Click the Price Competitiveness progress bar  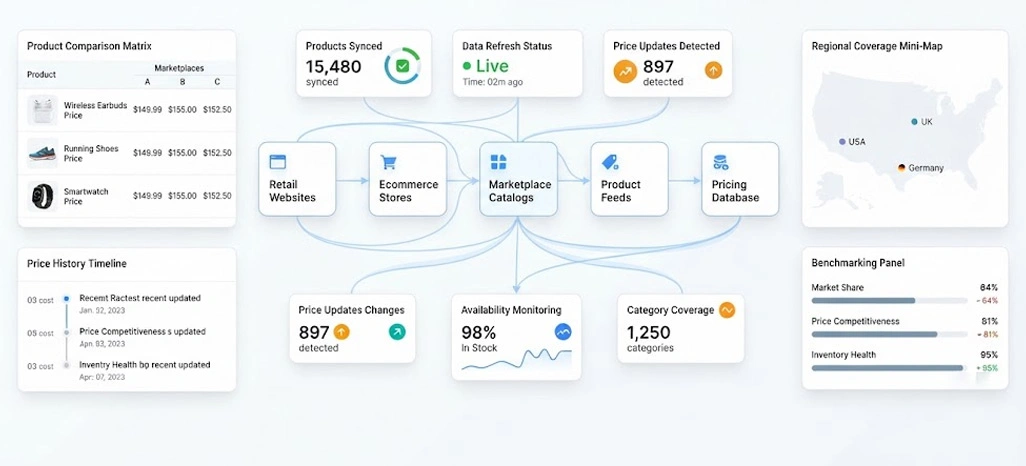pos(889,334)
